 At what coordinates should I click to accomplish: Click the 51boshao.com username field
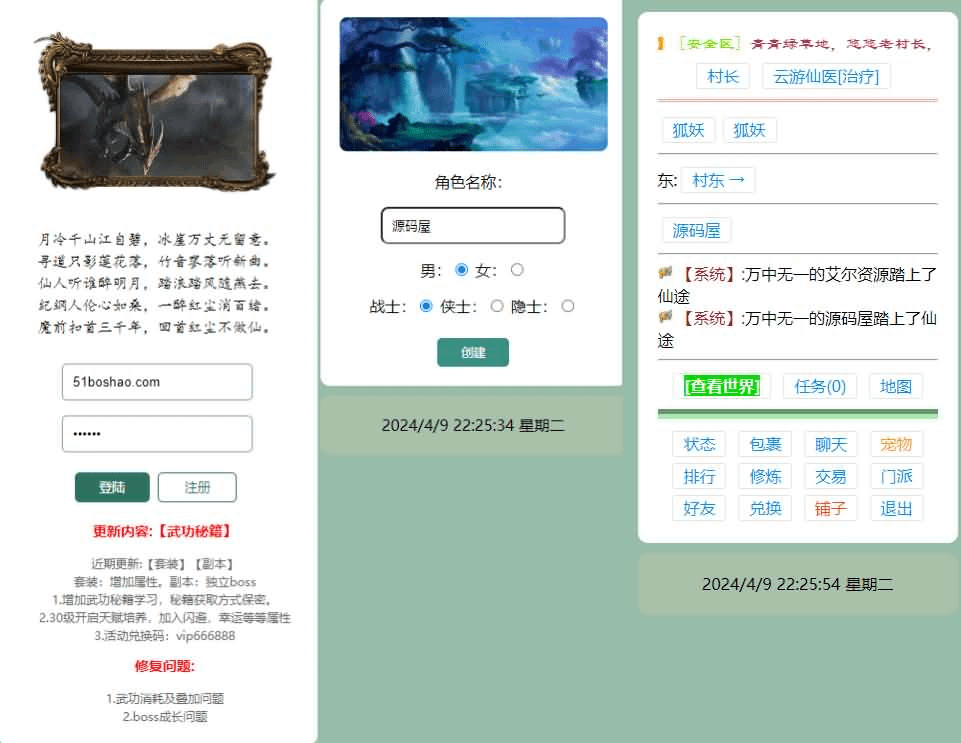click(156, 382)
